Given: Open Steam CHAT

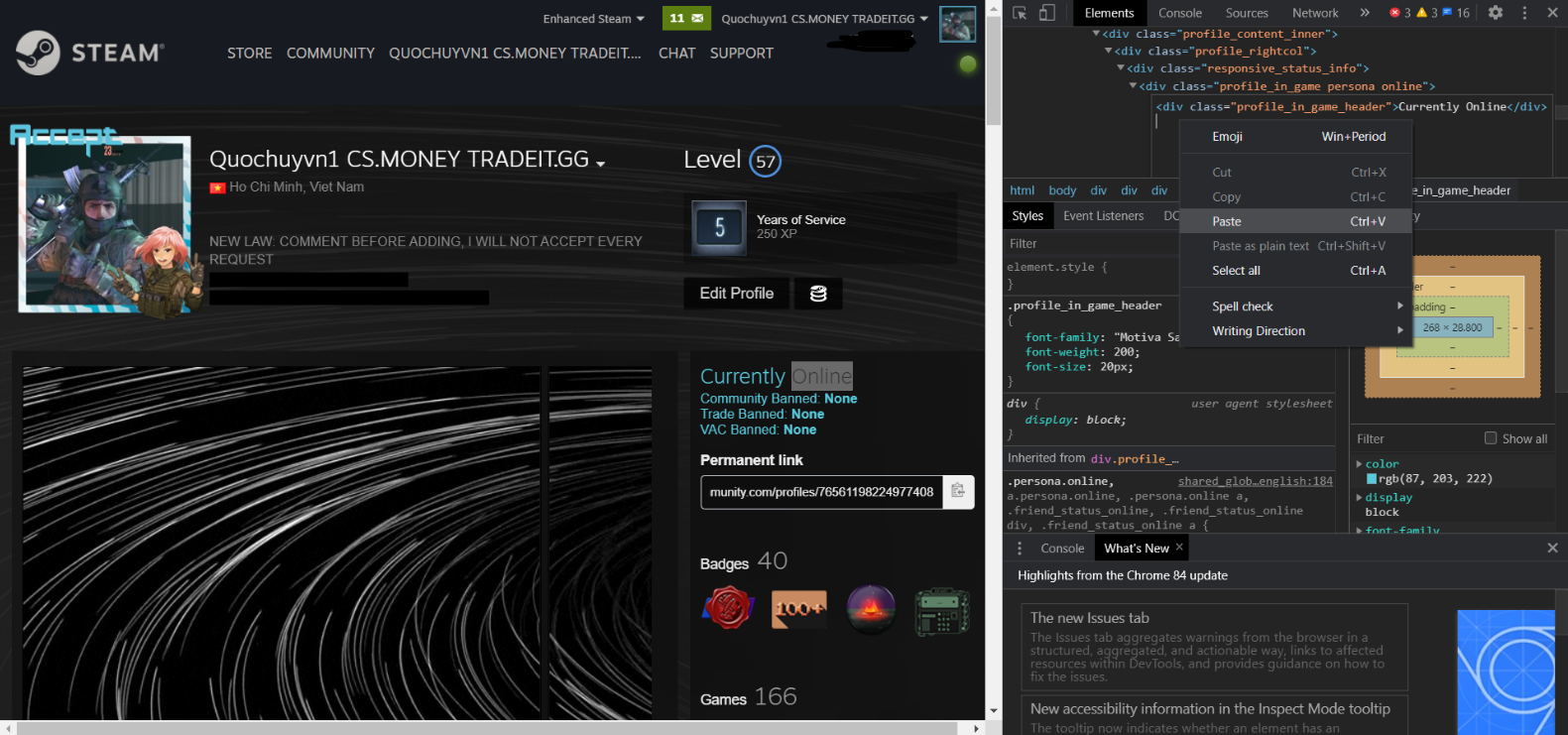Looking at the screenshot, I should 676,54.
